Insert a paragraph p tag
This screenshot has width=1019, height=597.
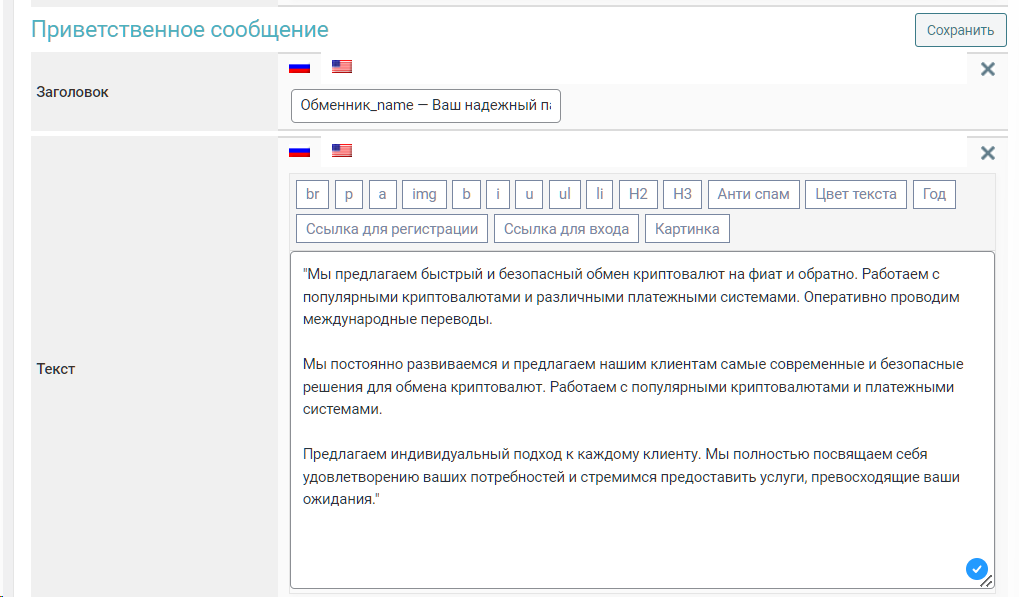(348, 194)
